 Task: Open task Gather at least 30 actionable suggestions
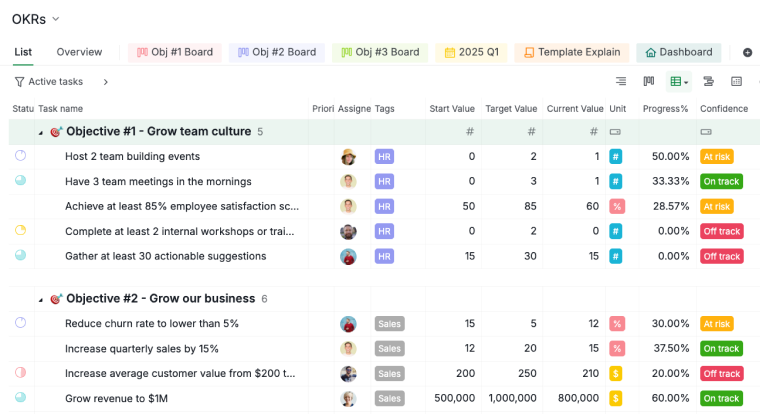coord(165,256)
